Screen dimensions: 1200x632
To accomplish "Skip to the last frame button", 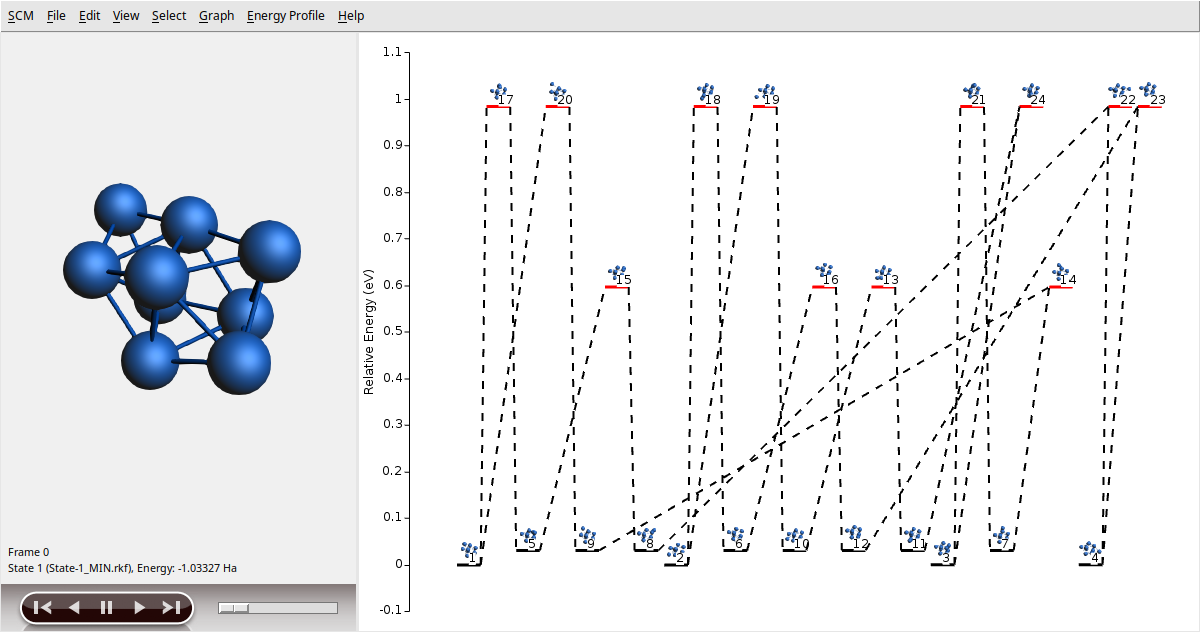I will [x=171, y=607].
